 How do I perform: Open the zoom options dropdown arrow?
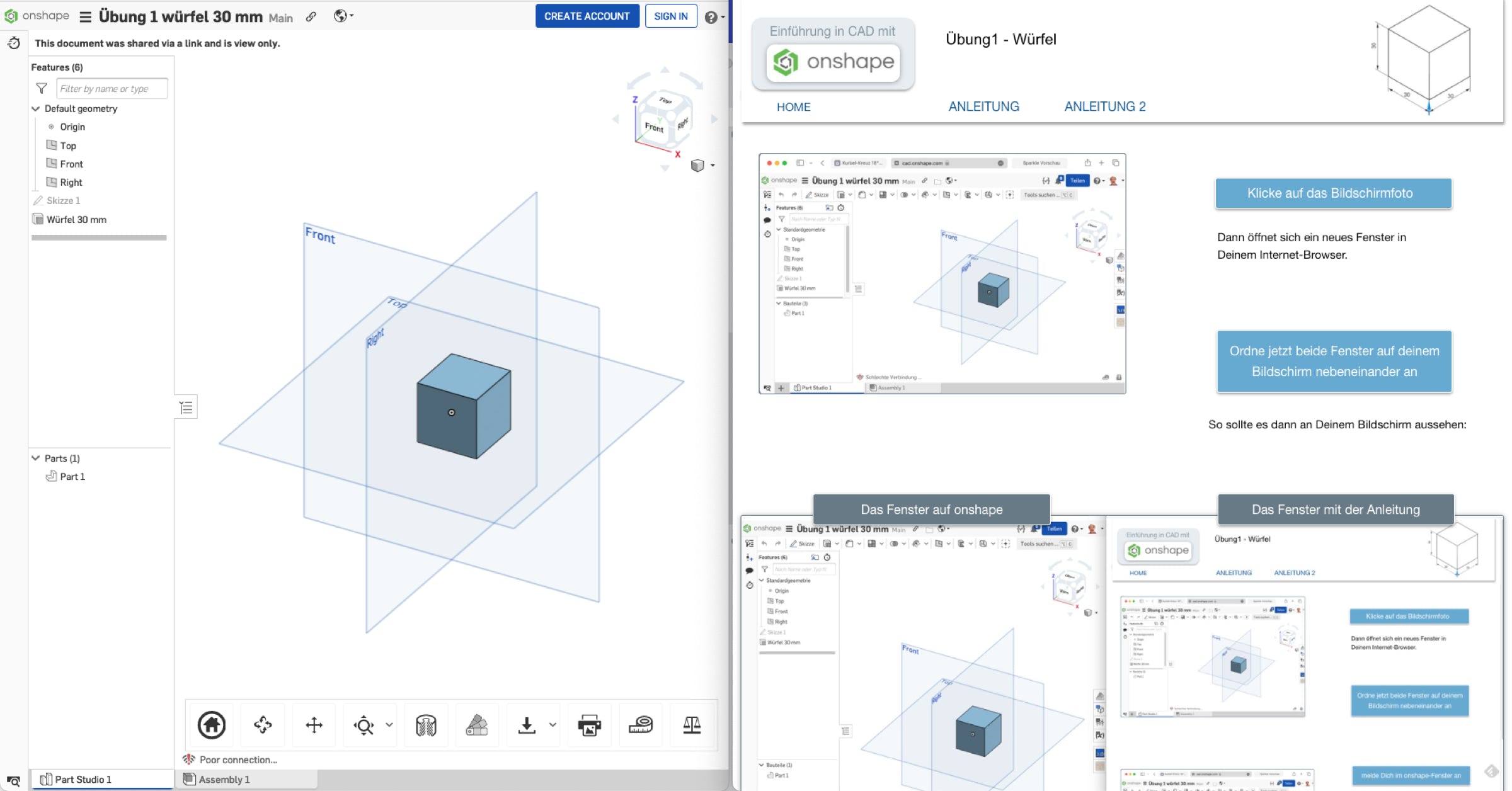coord(389,725)
